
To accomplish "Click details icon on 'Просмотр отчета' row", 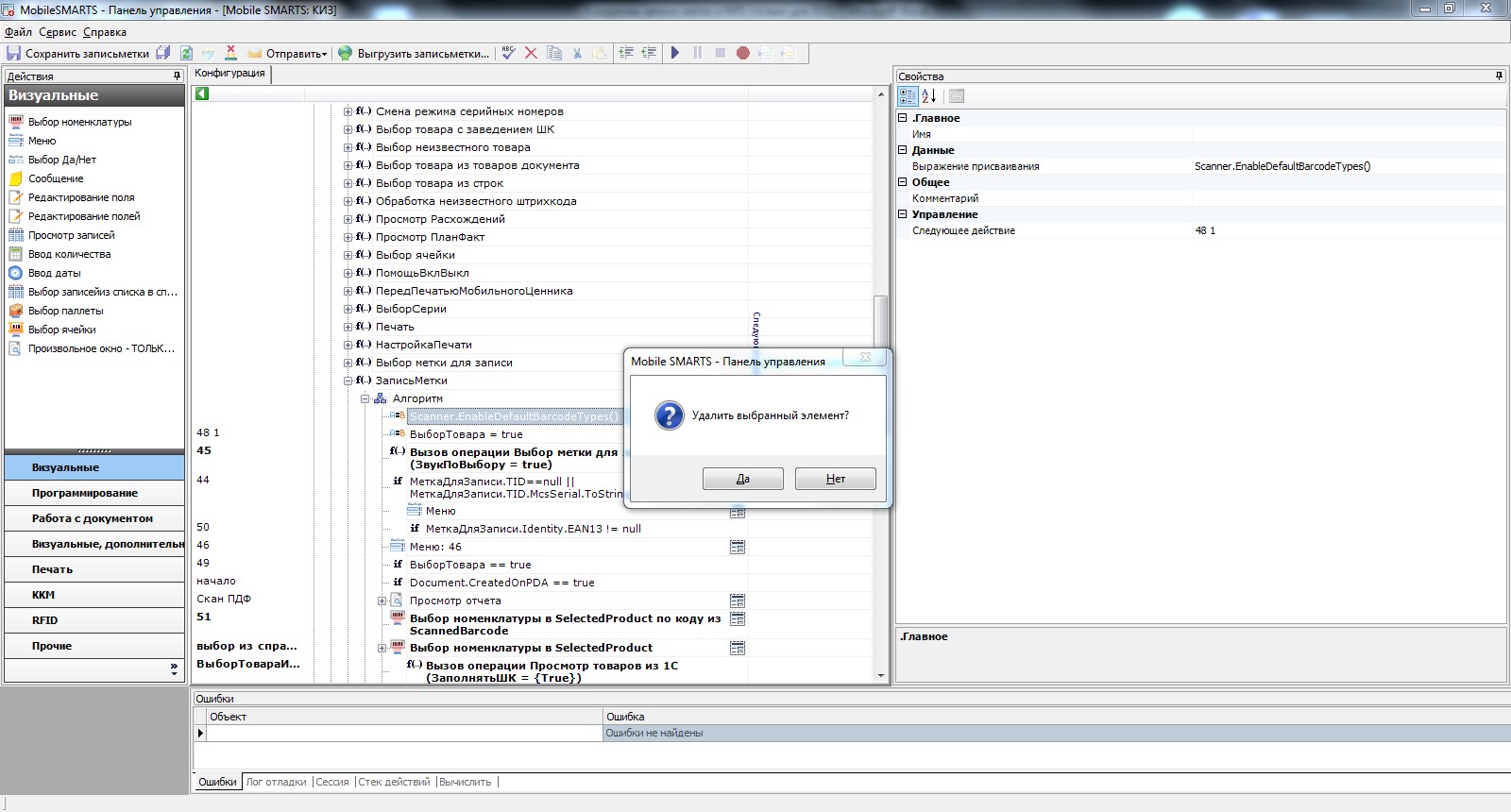I will coord(738,601).
